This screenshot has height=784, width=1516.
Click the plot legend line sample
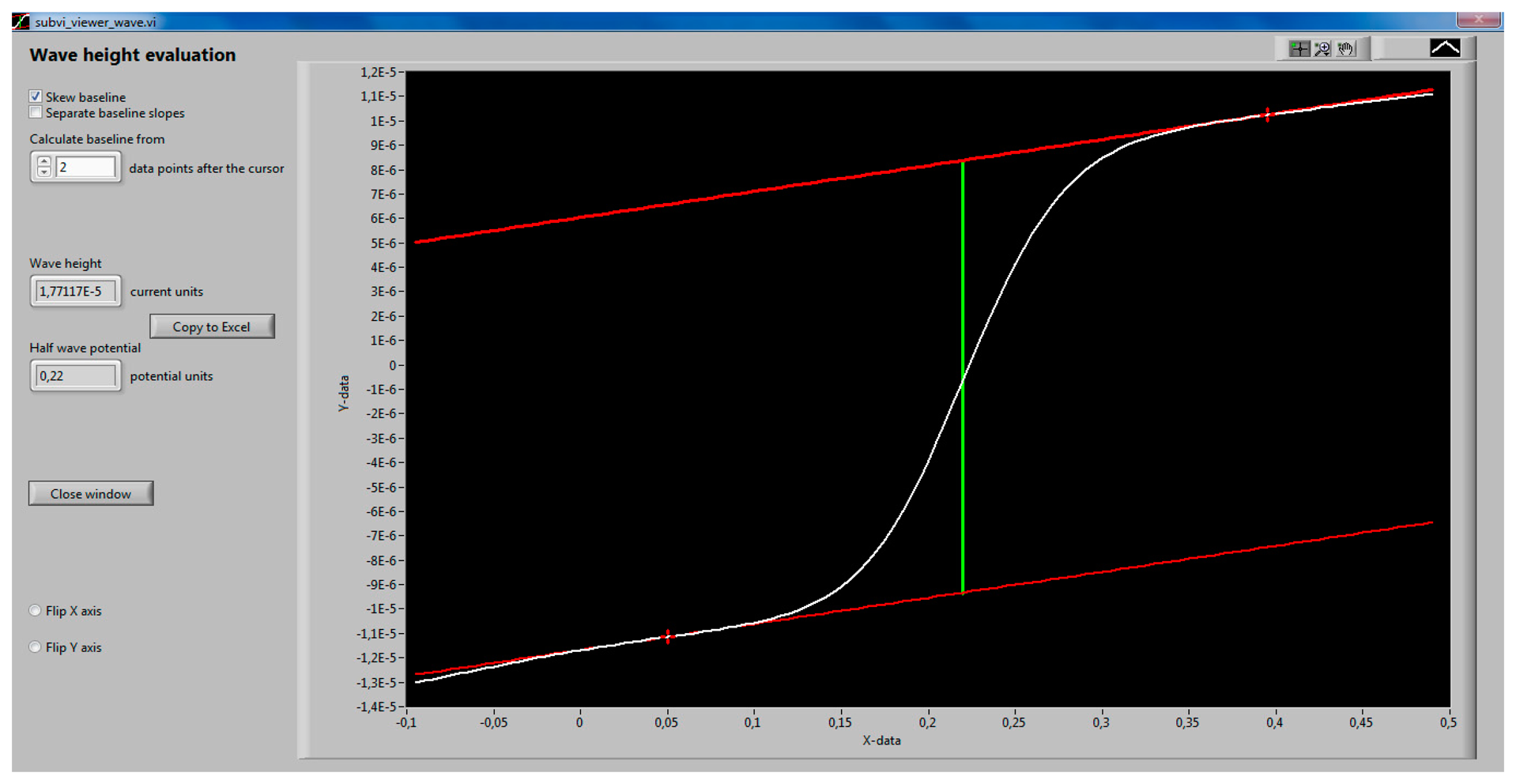click(x=1445, y=48)
